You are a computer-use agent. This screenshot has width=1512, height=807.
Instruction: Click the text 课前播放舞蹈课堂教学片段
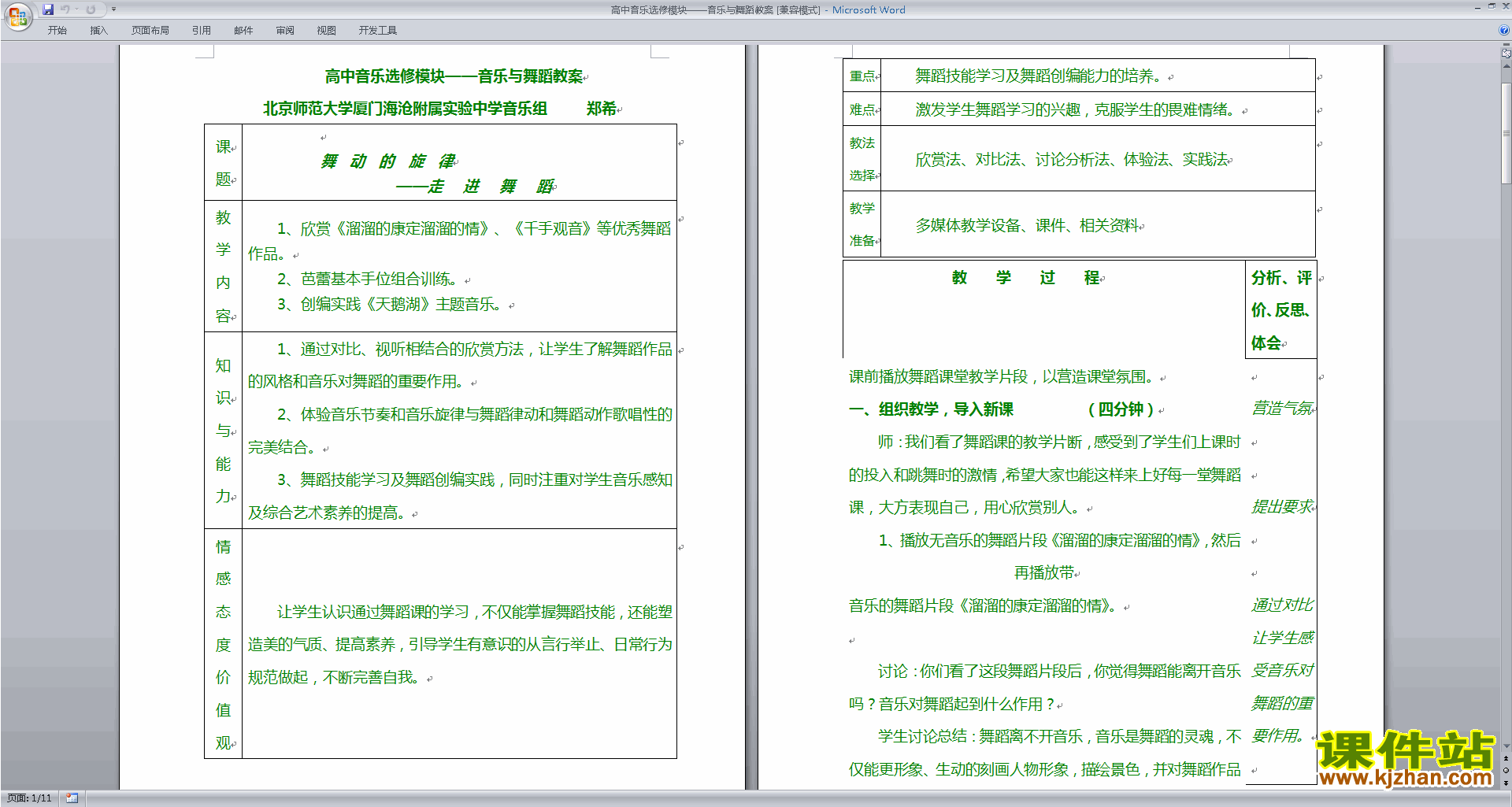coord(938,377)
